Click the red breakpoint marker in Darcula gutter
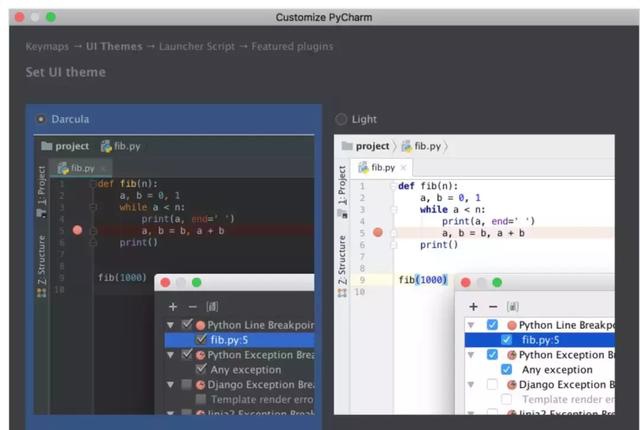Image resolution: width=640 pixels, height=430 pixels. 78,231
